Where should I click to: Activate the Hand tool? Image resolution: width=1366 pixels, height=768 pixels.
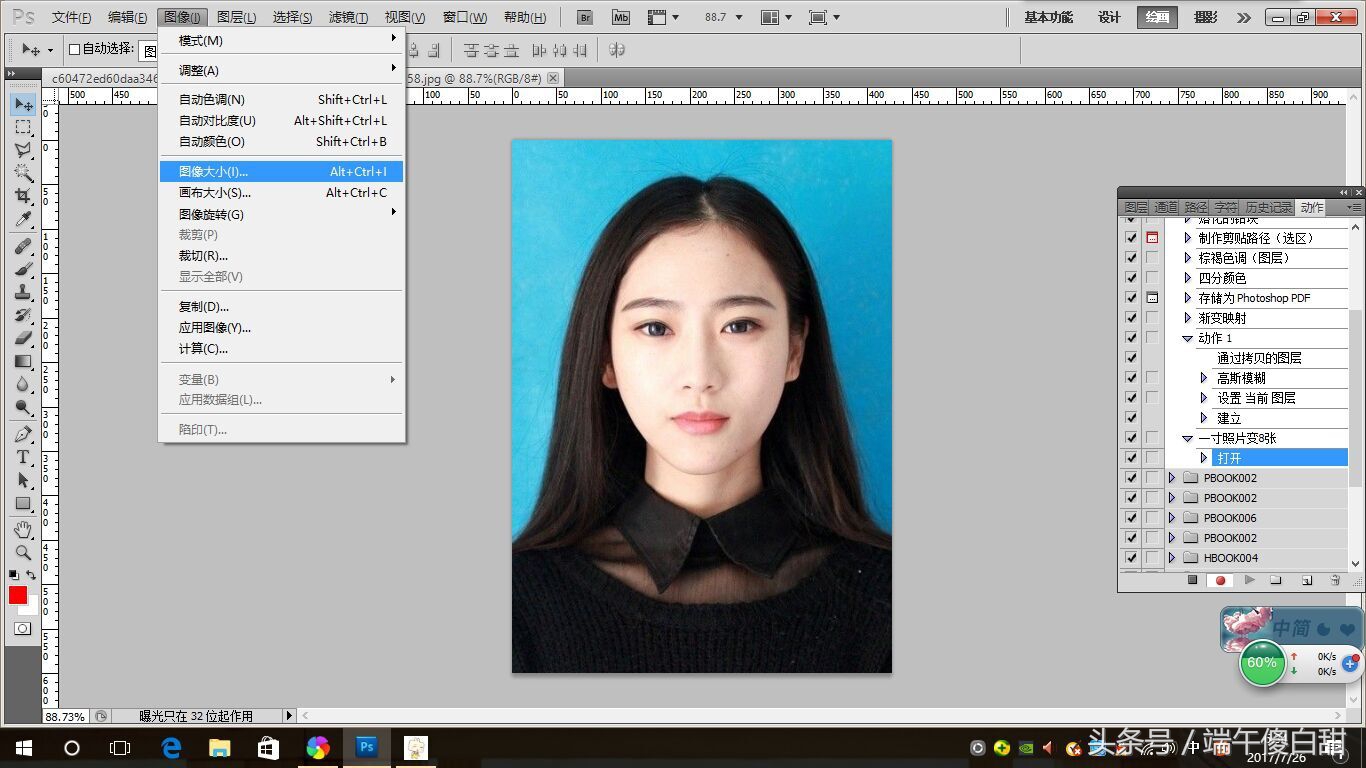[23, 529]
